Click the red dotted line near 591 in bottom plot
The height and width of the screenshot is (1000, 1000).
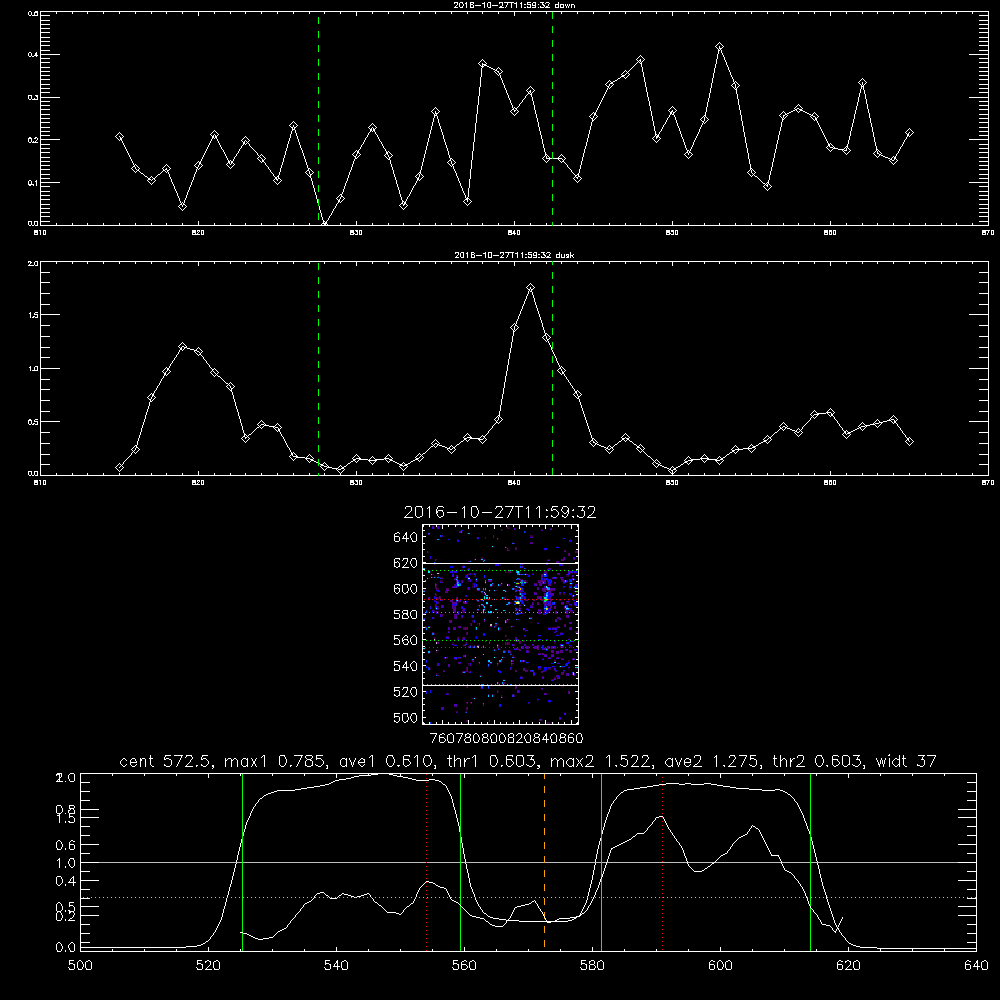tap(663, 861)
